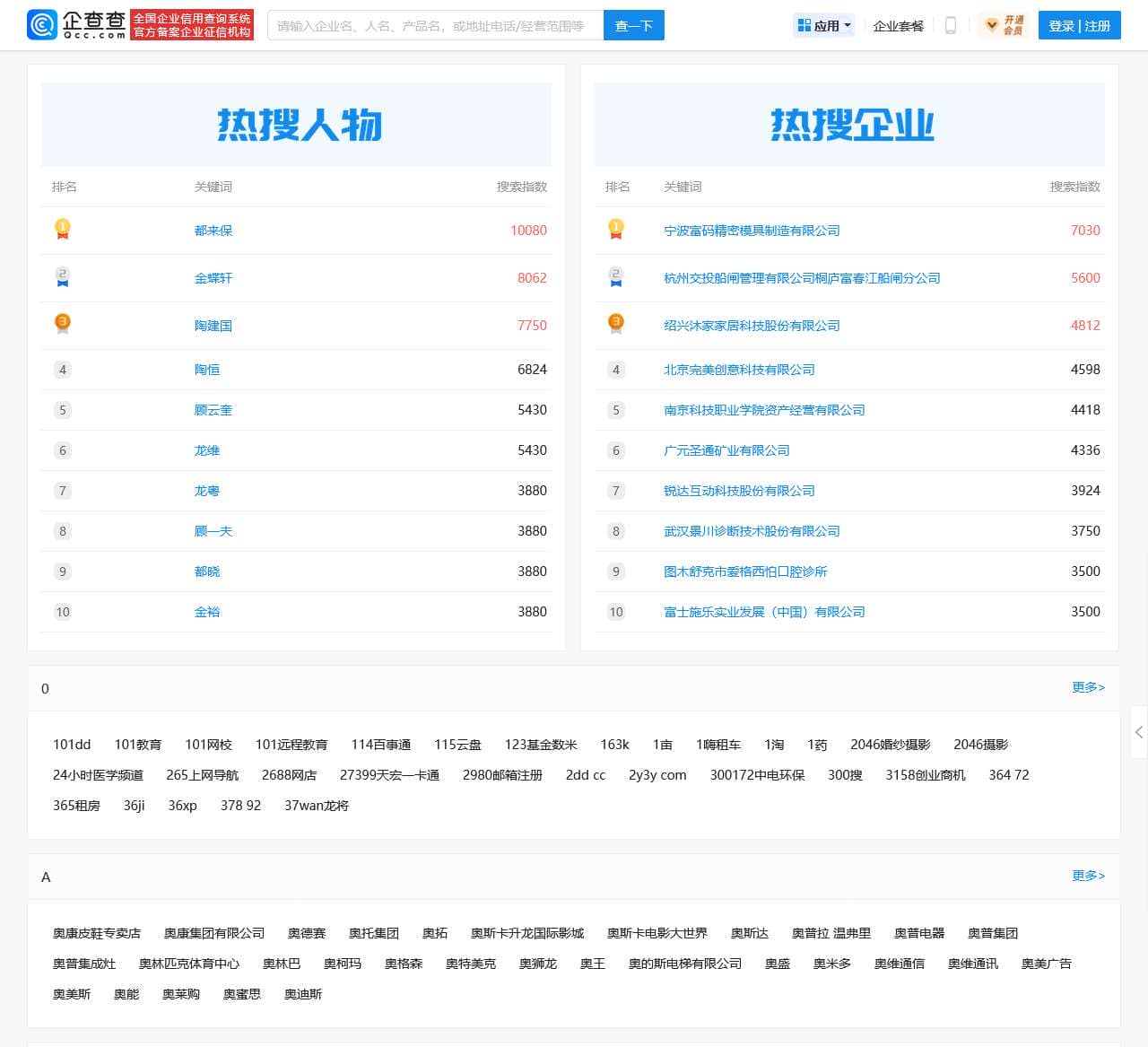The width and height of the screenshot is (1148, 1047).
Task: Open company 南京科技职业学院资产经营有限公司
Action: [764, 410]
